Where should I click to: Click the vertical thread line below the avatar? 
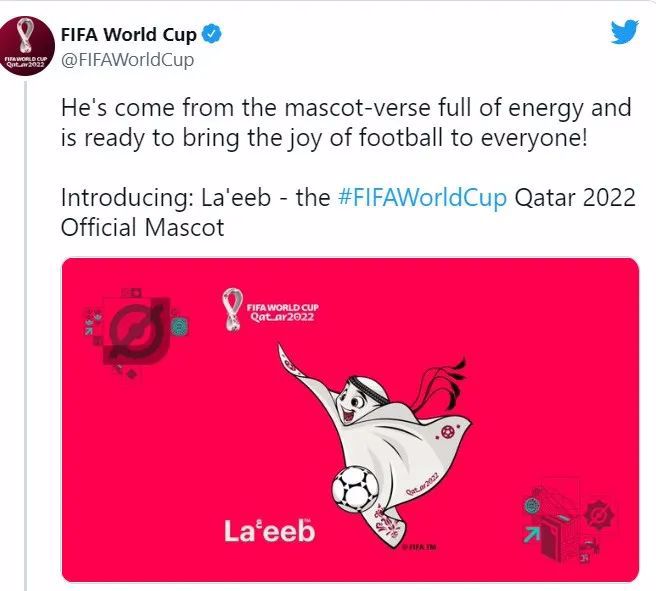[x=26, y=336]
